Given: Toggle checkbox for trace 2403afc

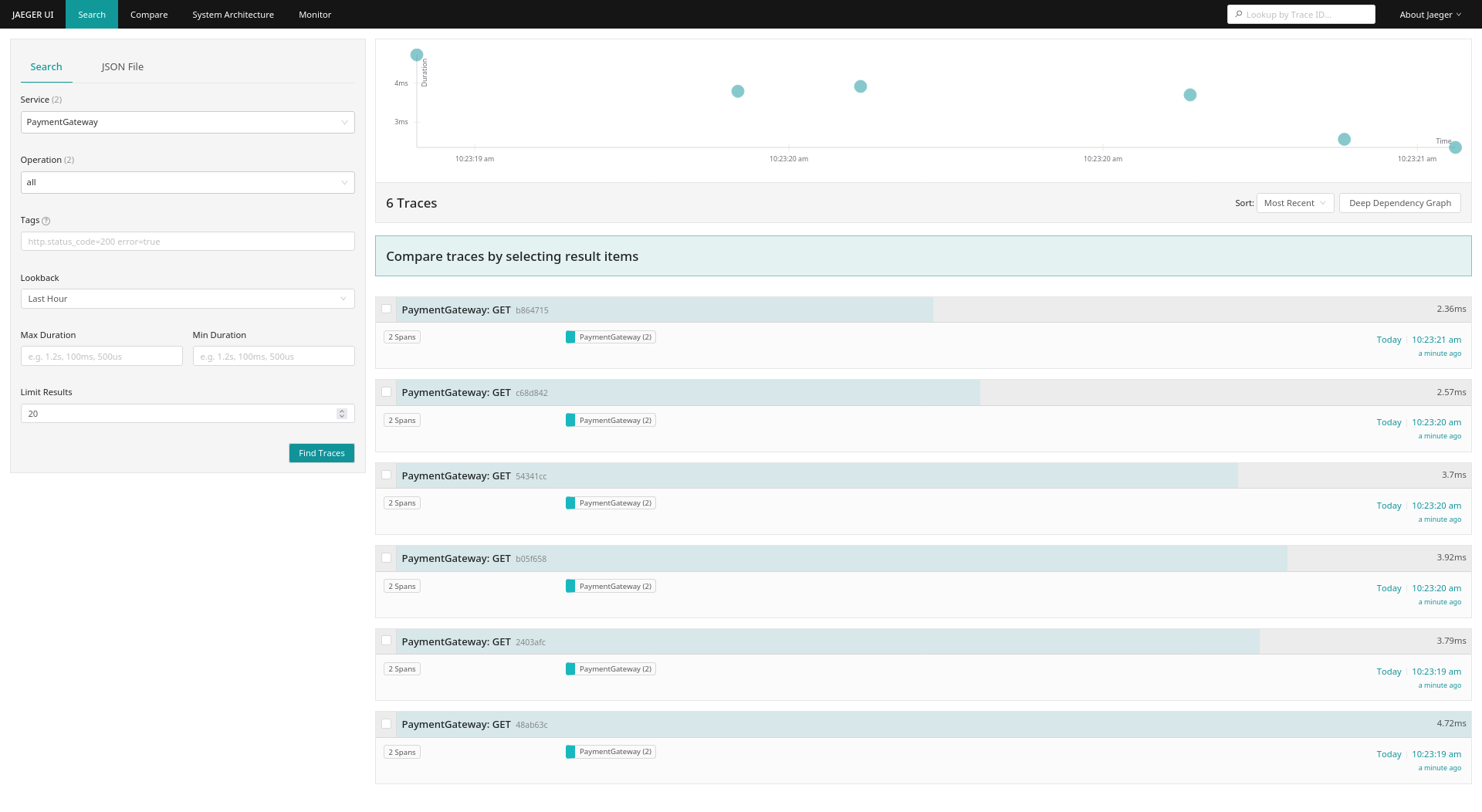Looking at the screenshot, I should pyautogui.click(x=386, y=641).
